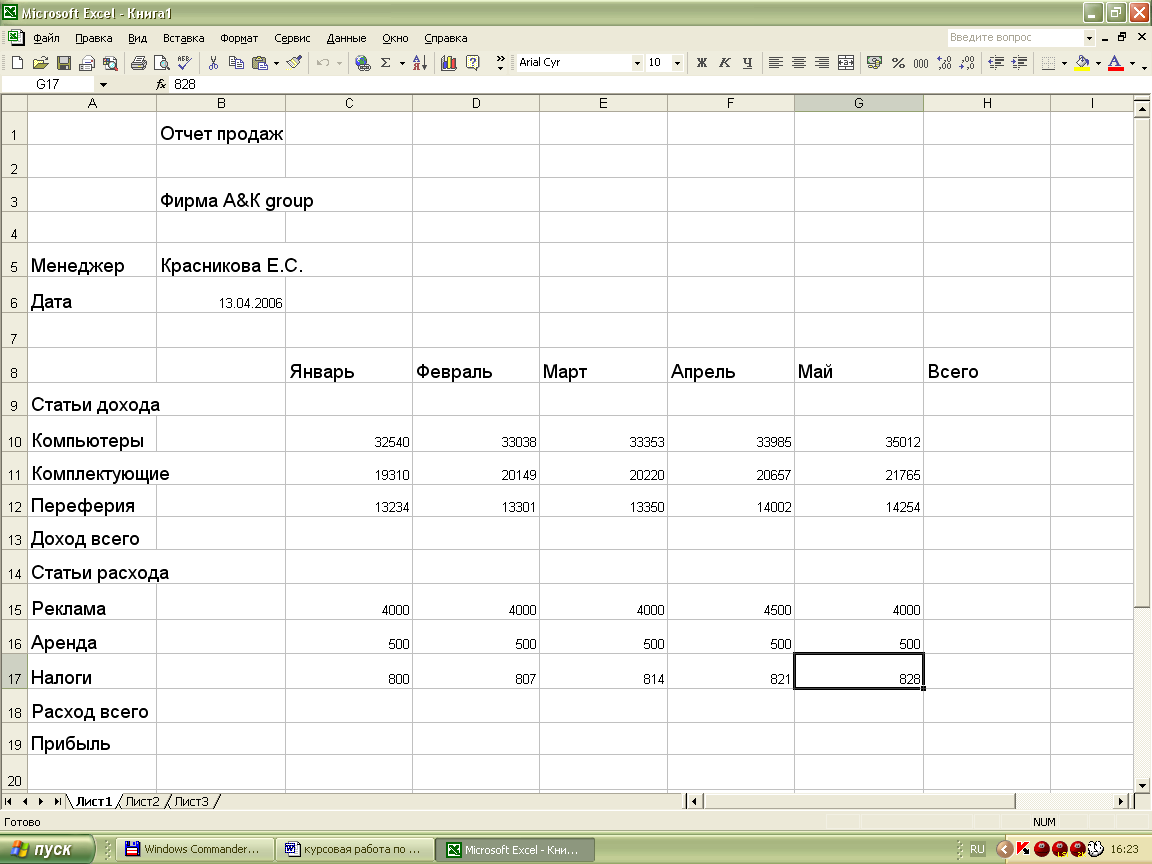Click the AutoSum sigma icon
This screenshot has width=1152, height=864.
pos(385,63)
